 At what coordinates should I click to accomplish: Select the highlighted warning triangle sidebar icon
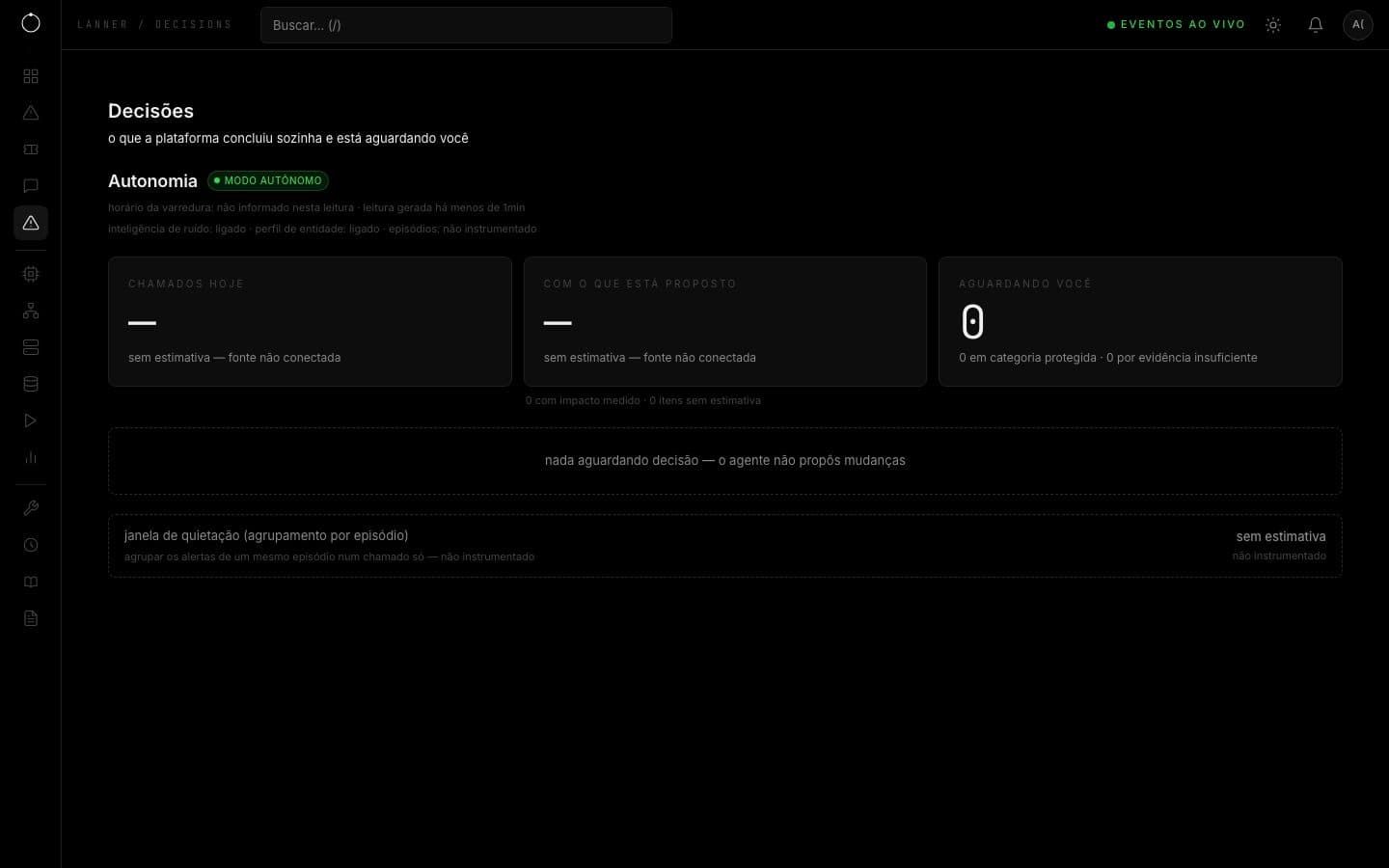pos(31,223)
